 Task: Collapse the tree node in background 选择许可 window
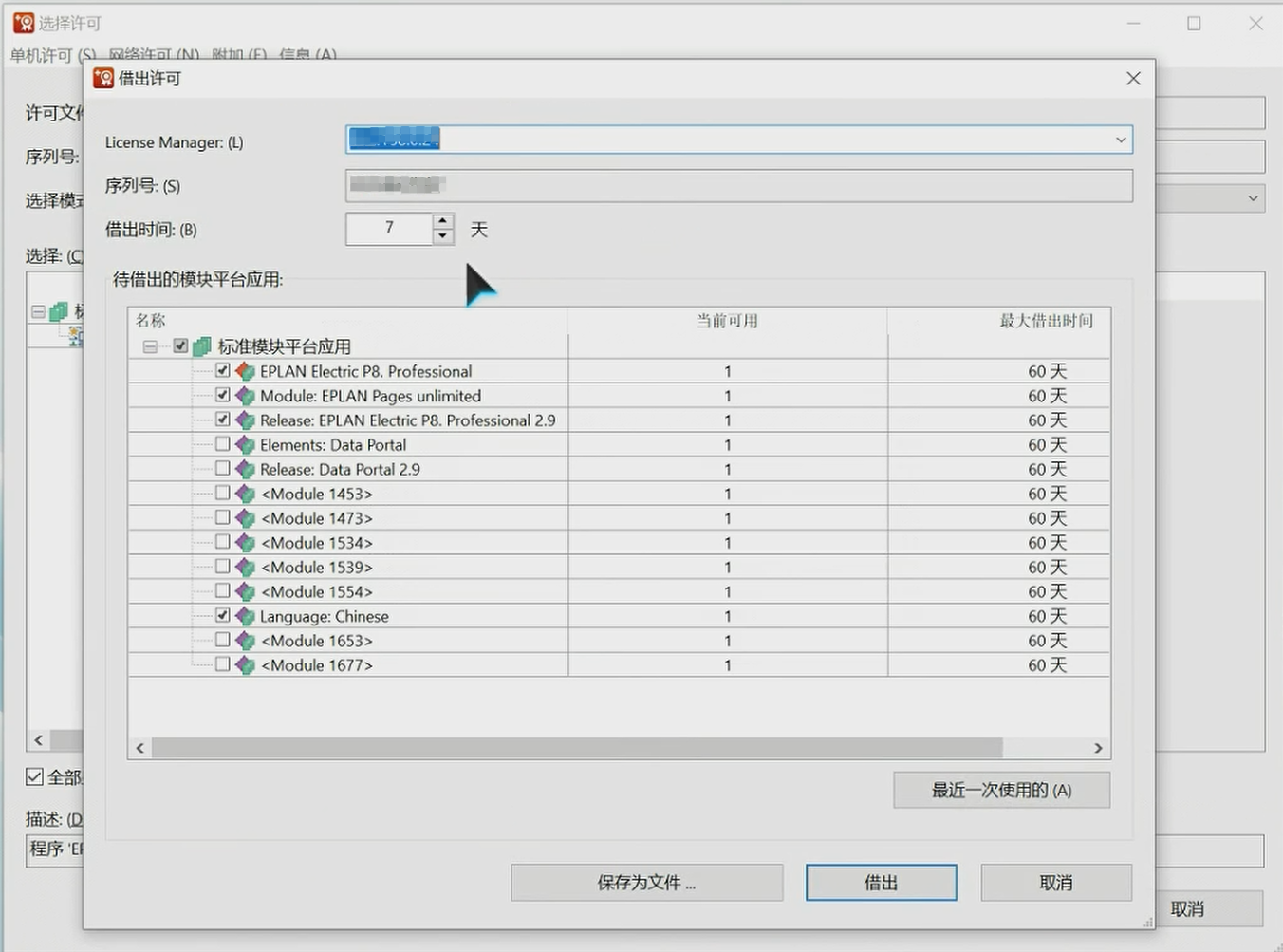click(x=38, y=311)
